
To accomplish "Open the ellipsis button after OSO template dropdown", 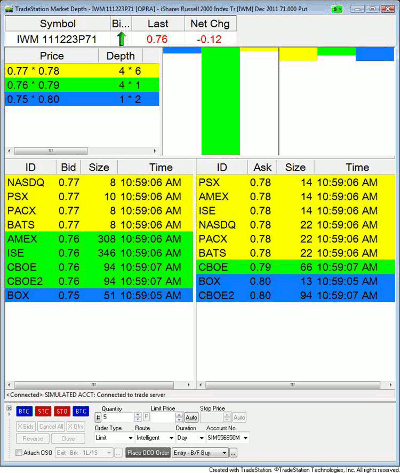I will pos(118,453).
